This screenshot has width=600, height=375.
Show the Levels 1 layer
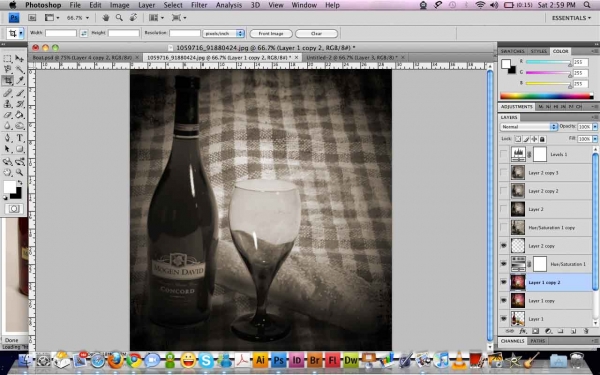[x=504, y=154]
